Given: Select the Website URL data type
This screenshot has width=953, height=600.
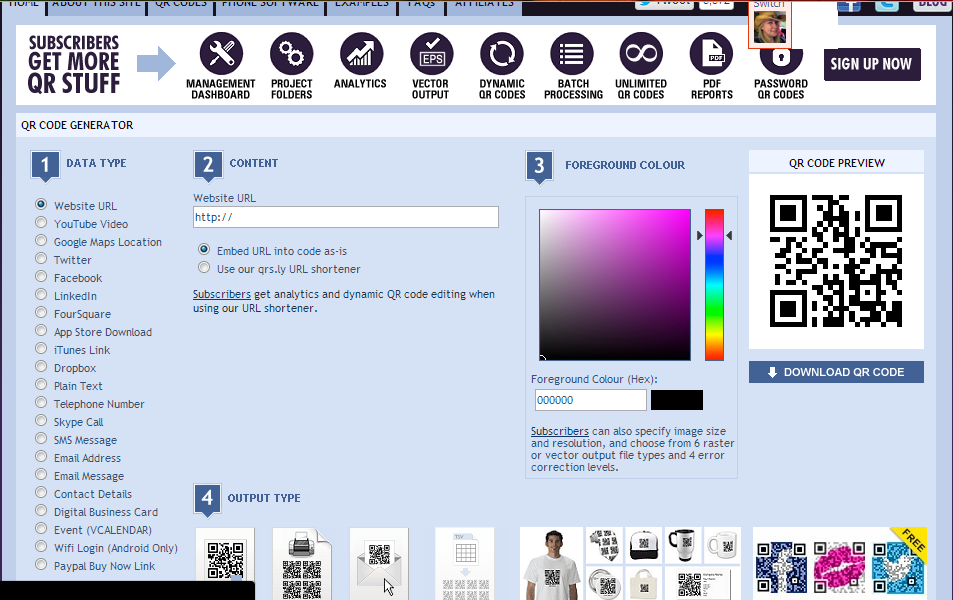Looking at the screenshot, I should tap(41, 204).
